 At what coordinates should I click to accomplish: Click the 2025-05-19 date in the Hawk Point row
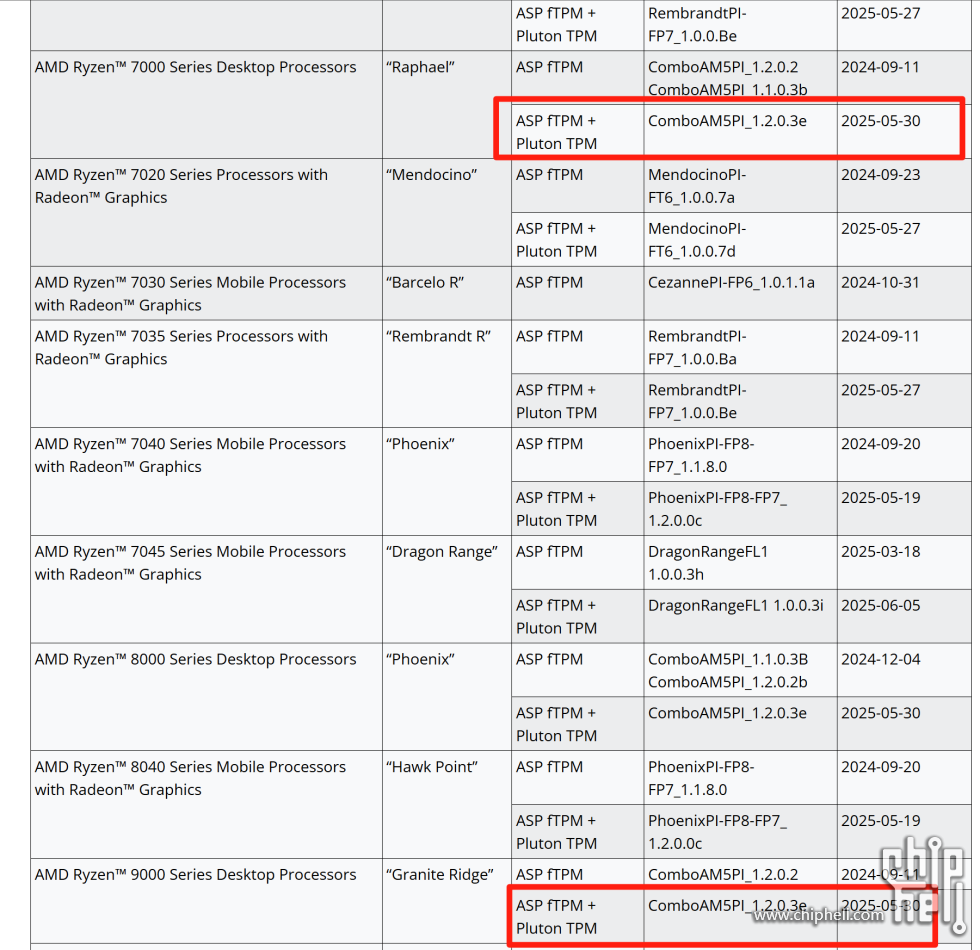point(904,831)
